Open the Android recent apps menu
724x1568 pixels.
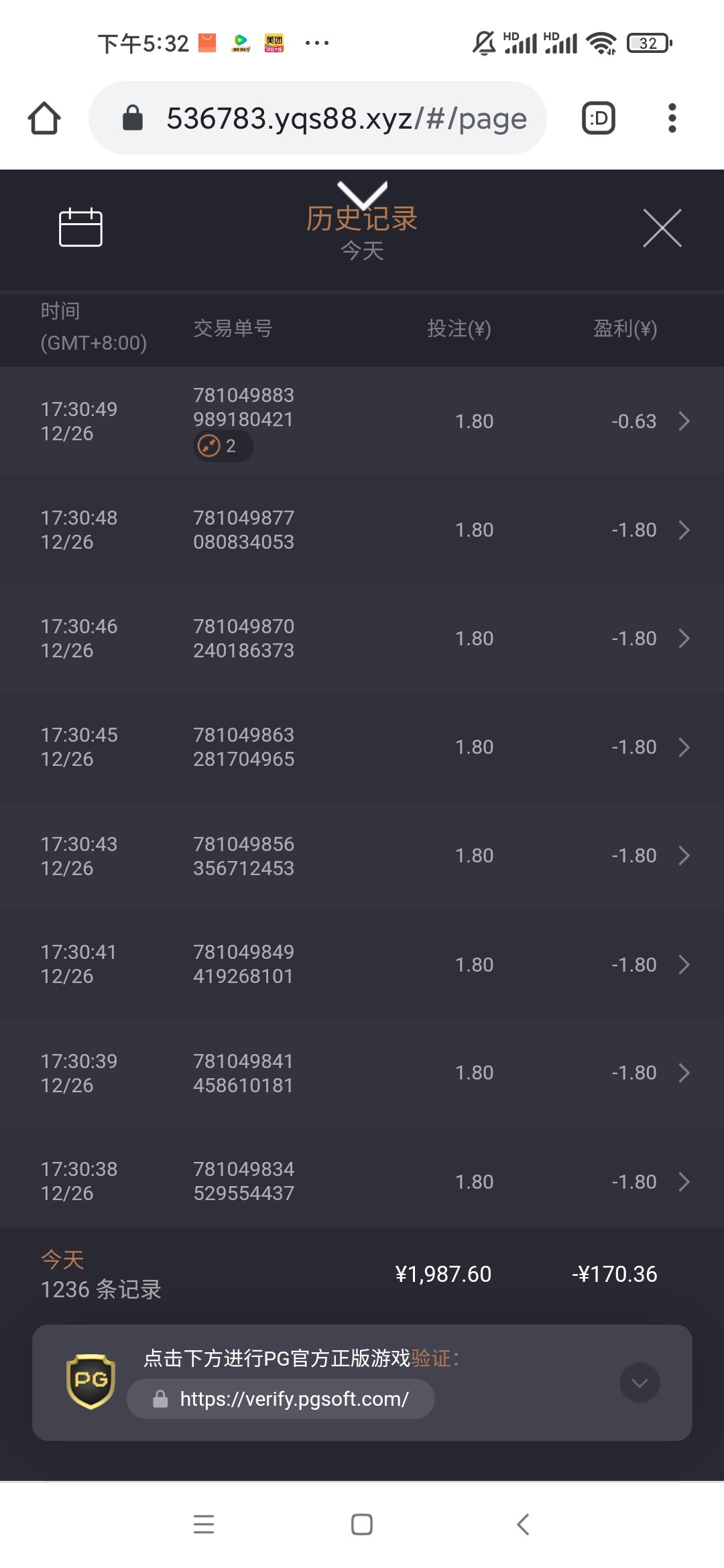click(203, 1524)
